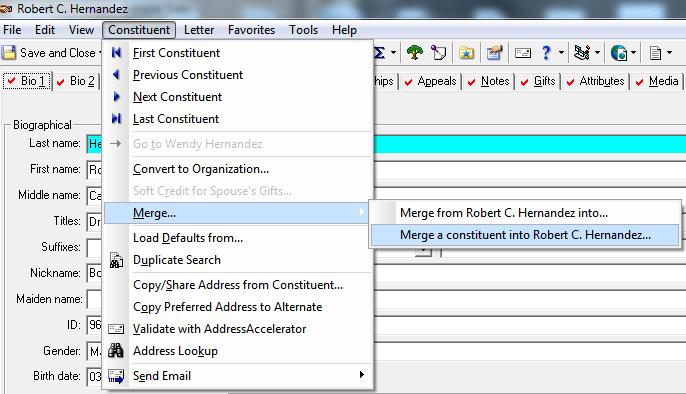Viewport: 686px width, 394px height.
Task: Open the Tools menu
Action: point(303,30)
